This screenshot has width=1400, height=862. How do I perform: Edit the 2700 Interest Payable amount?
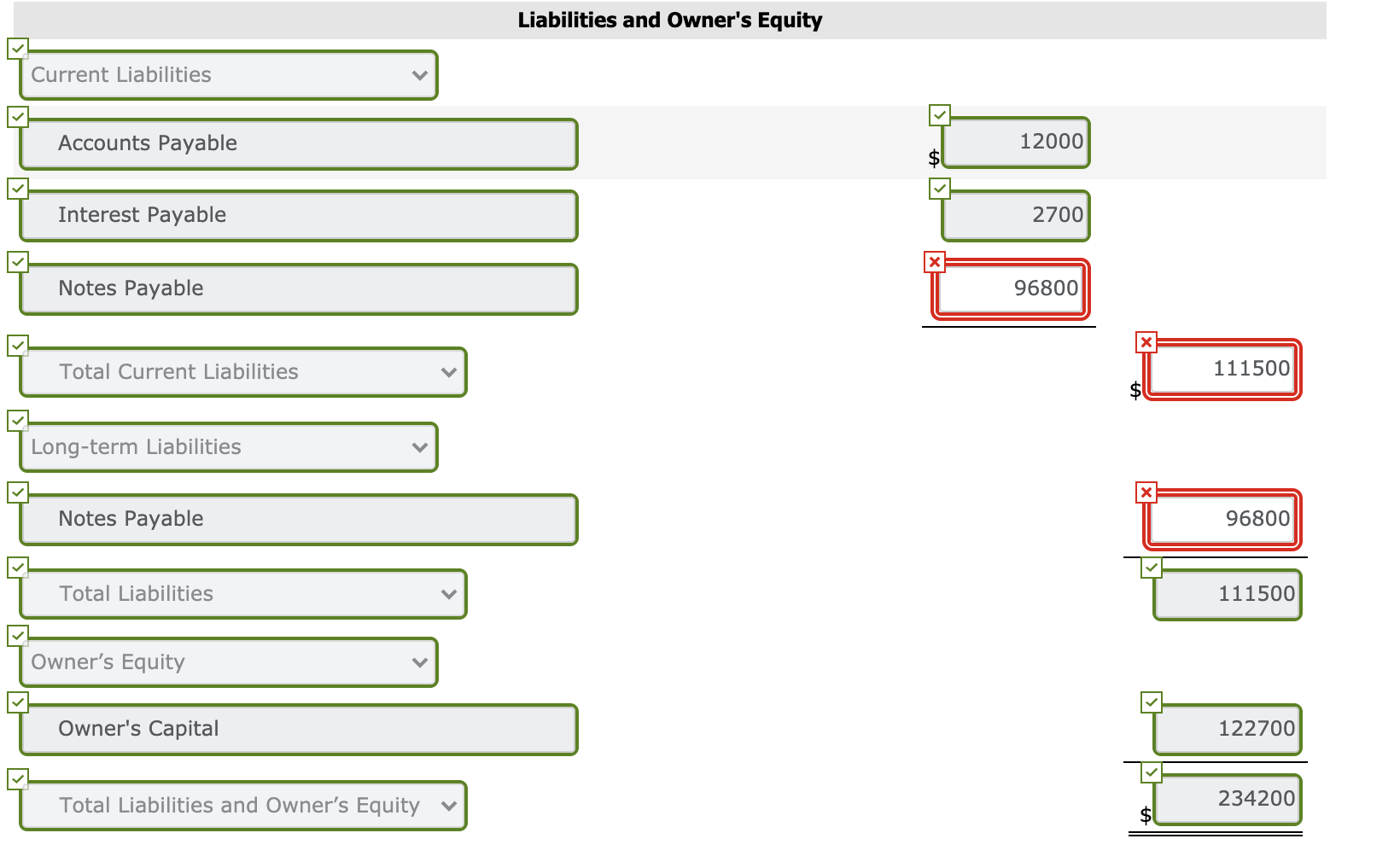coord(1016,215)
